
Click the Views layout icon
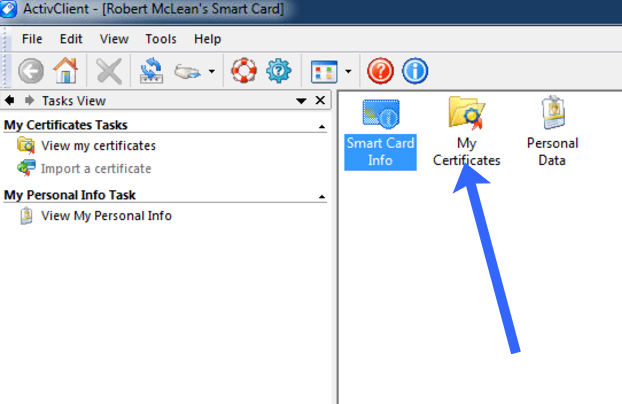coord(324,71)
